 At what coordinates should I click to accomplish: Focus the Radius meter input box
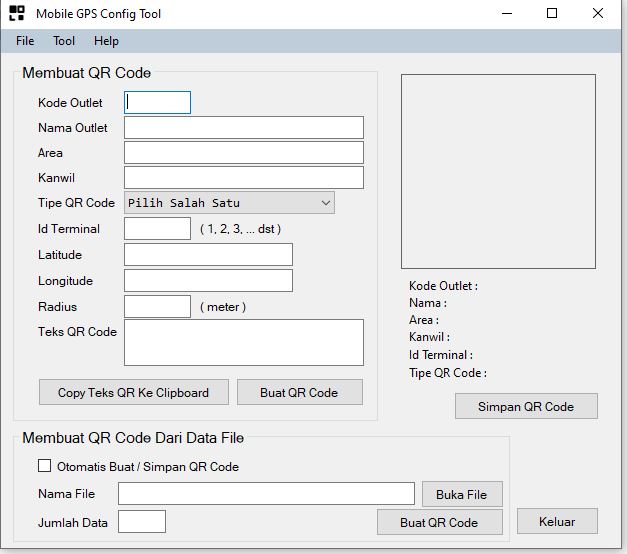[157, 307]
